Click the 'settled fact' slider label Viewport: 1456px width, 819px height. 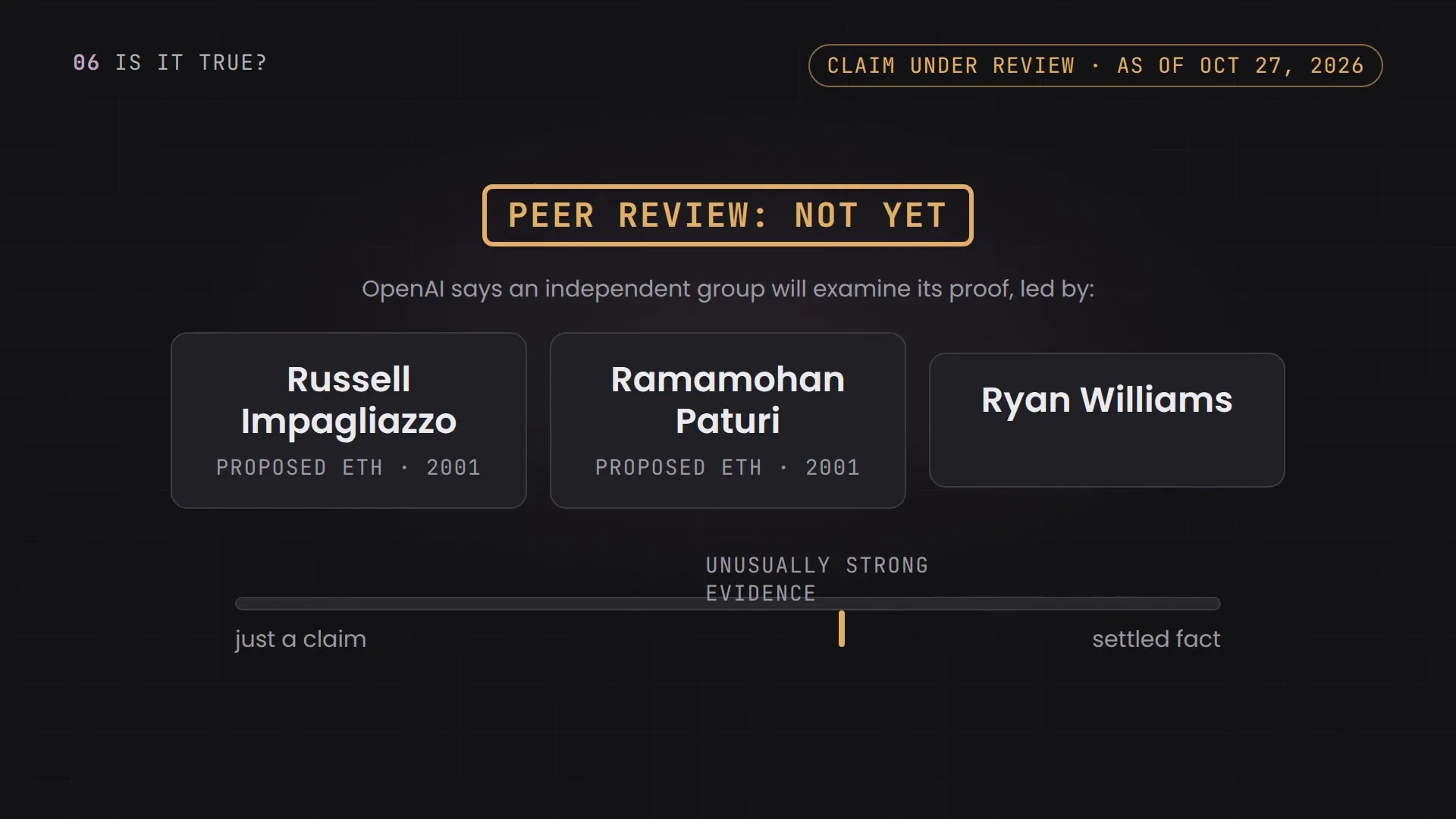(x=1156, y=639)
